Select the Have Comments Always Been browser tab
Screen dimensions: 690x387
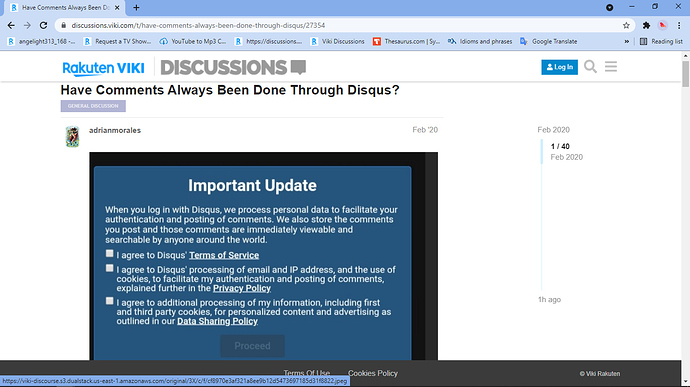pos(66,7)
